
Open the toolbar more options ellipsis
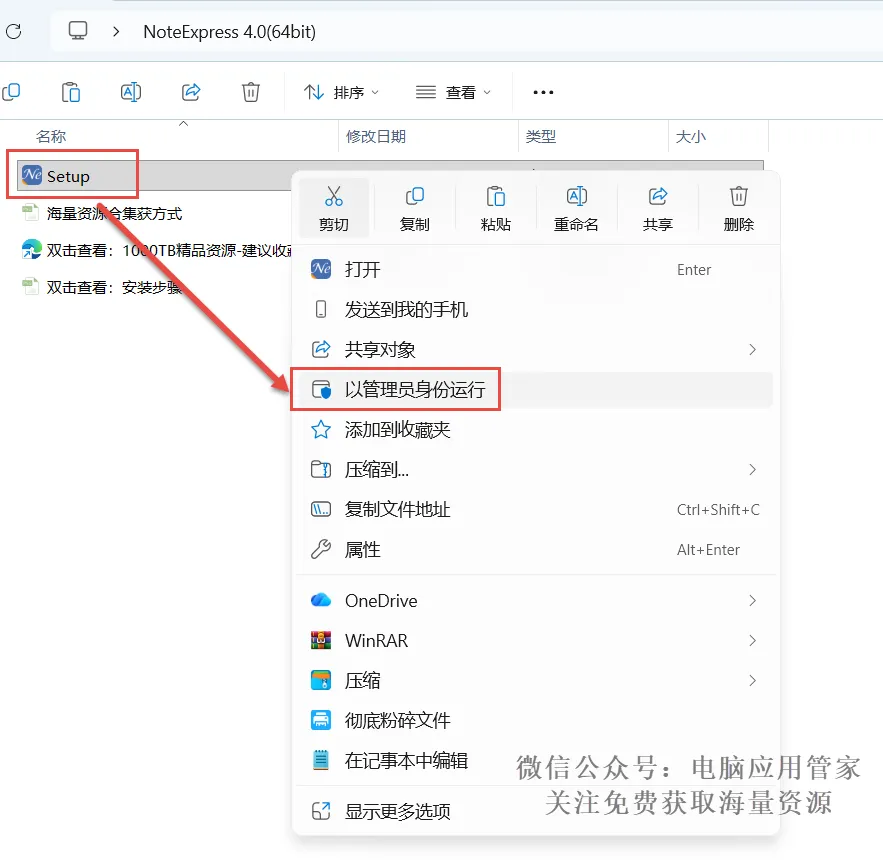tap(543, 92)
